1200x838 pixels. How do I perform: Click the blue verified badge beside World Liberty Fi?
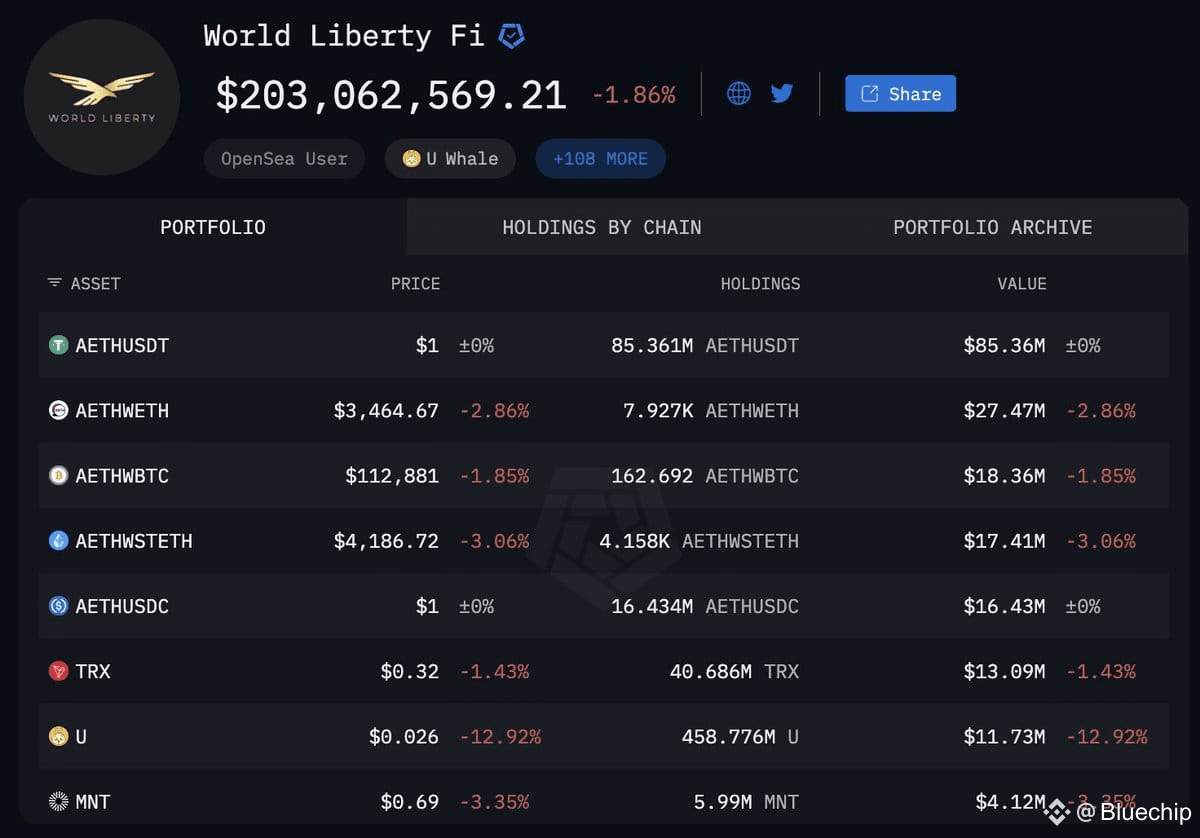click(511, 37)
